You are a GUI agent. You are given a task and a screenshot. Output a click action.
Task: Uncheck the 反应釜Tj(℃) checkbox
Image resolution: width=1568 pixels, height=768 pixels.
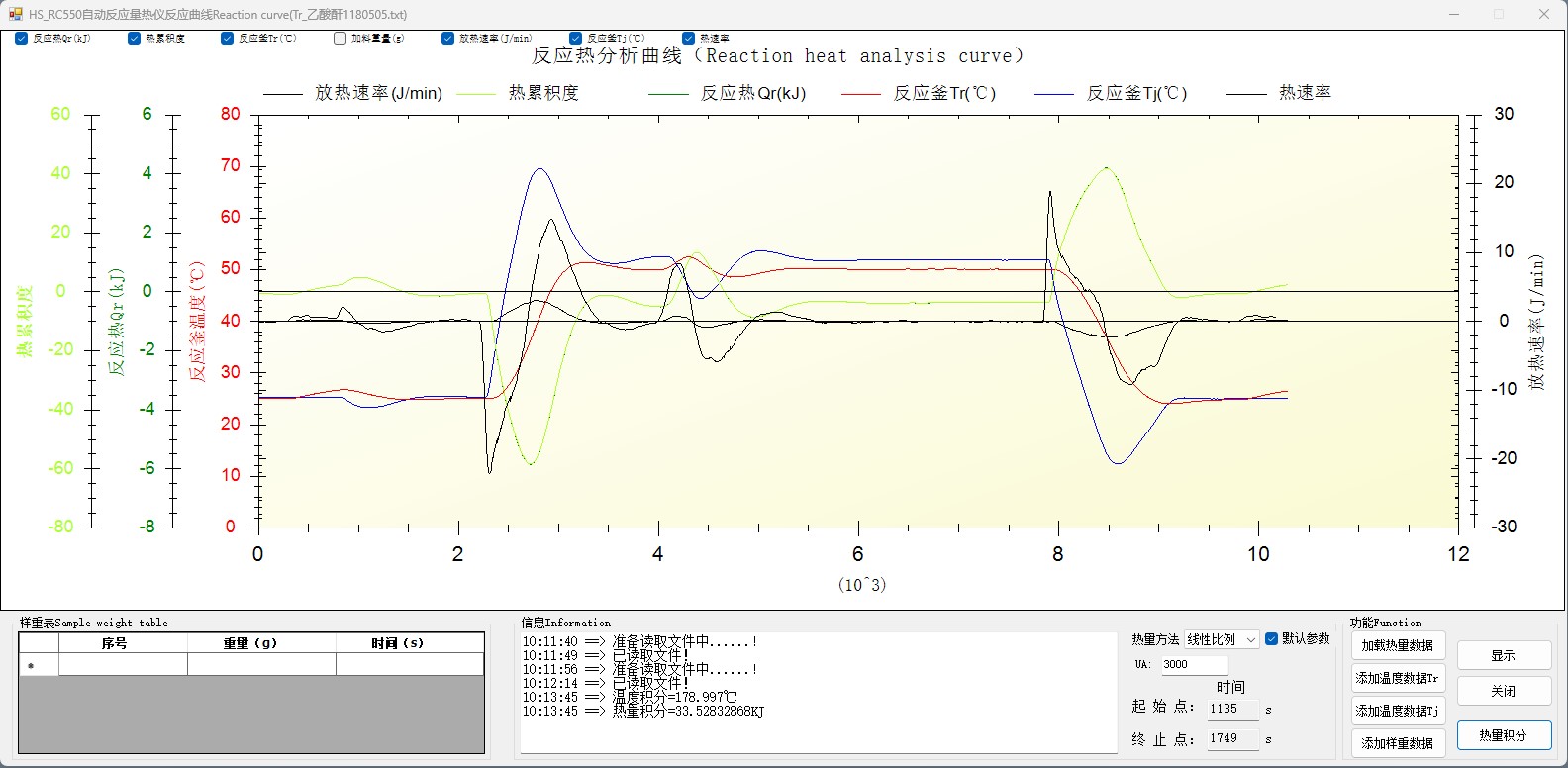point(576,39)
